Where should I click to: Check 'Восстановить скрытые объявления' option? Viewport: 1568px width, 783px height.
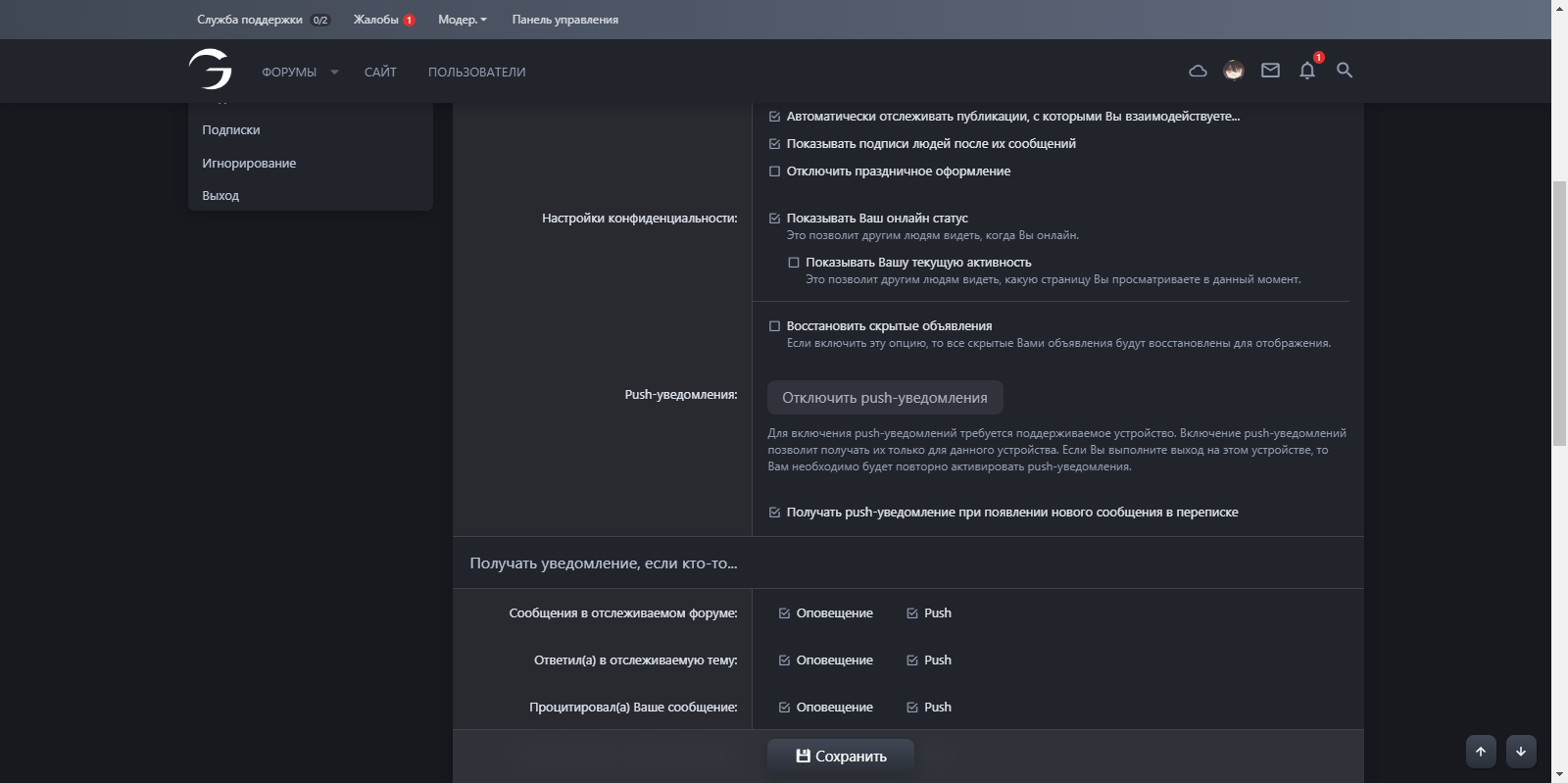click(775, 326)
